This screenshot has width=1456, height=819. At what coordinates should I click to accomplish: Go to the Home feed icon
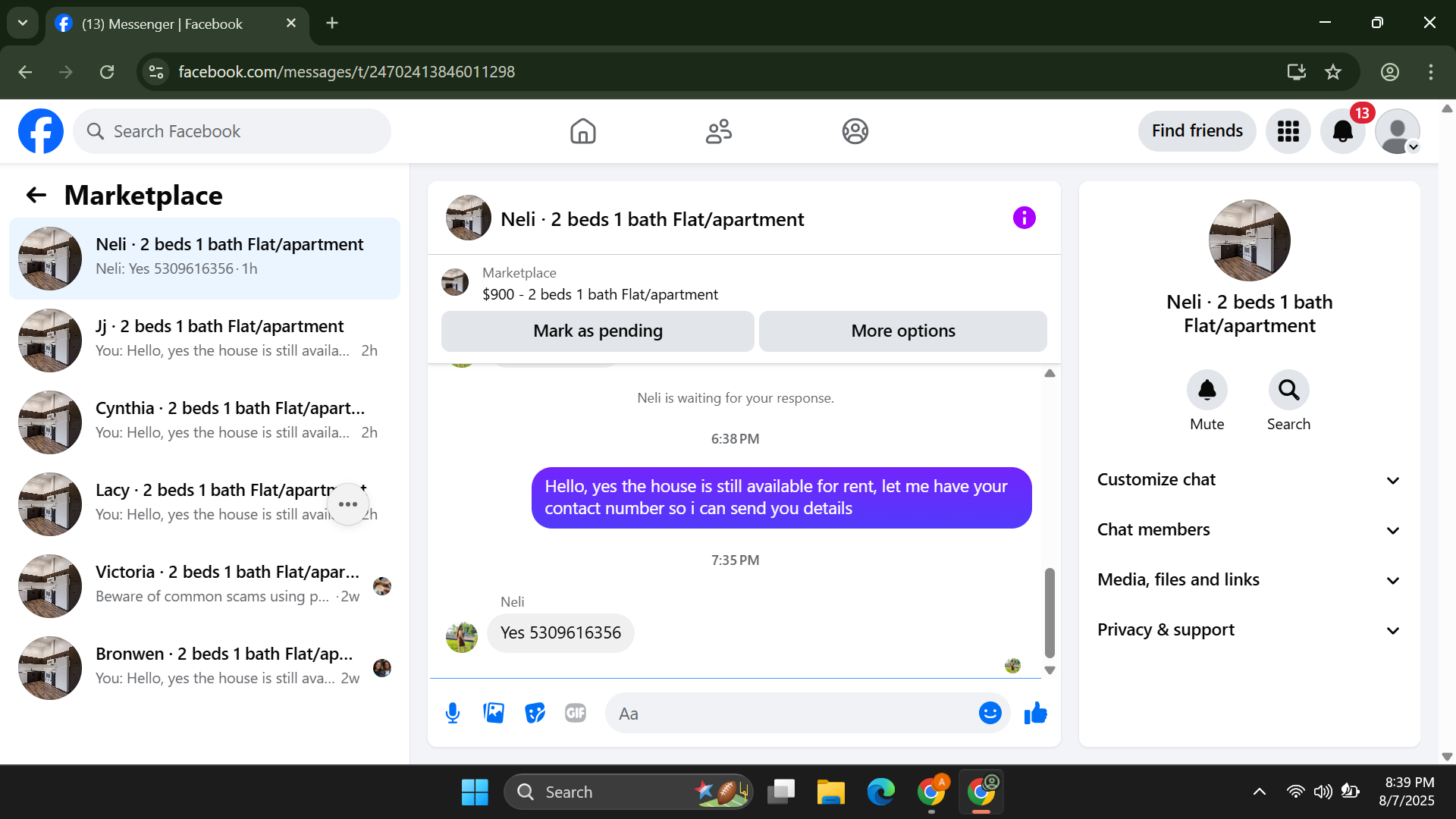coord(582,131)
